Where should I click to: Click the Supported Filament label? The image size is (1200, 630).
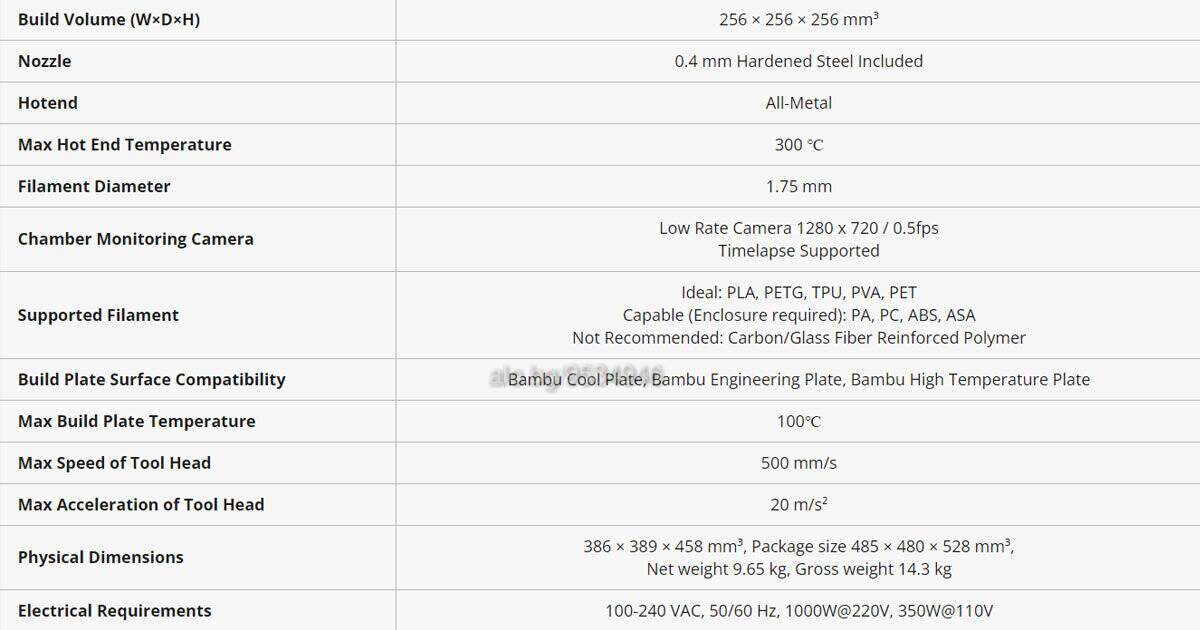coord(98,315)
